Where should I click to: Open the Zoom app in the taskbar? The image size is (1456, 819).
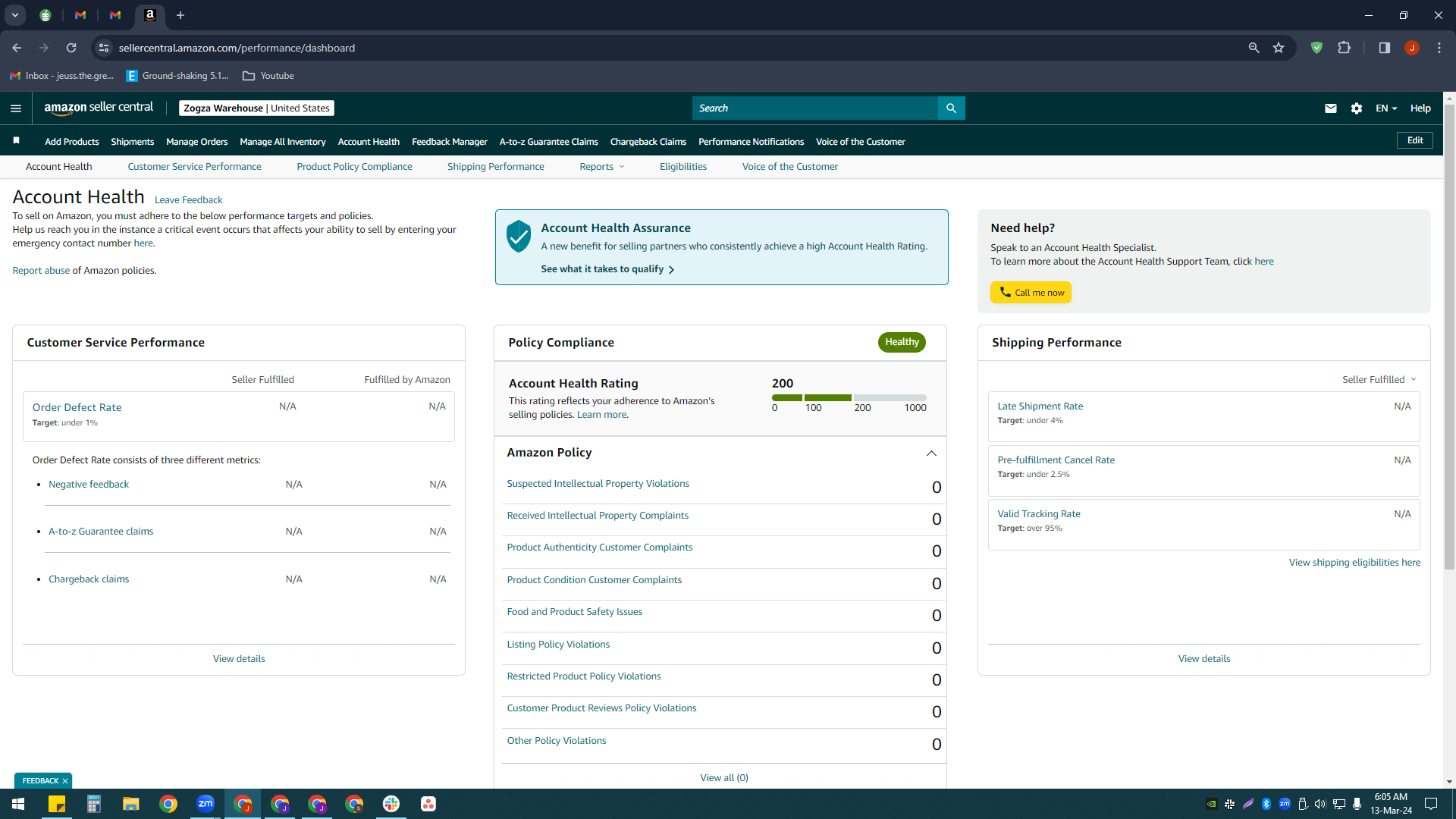206,804
